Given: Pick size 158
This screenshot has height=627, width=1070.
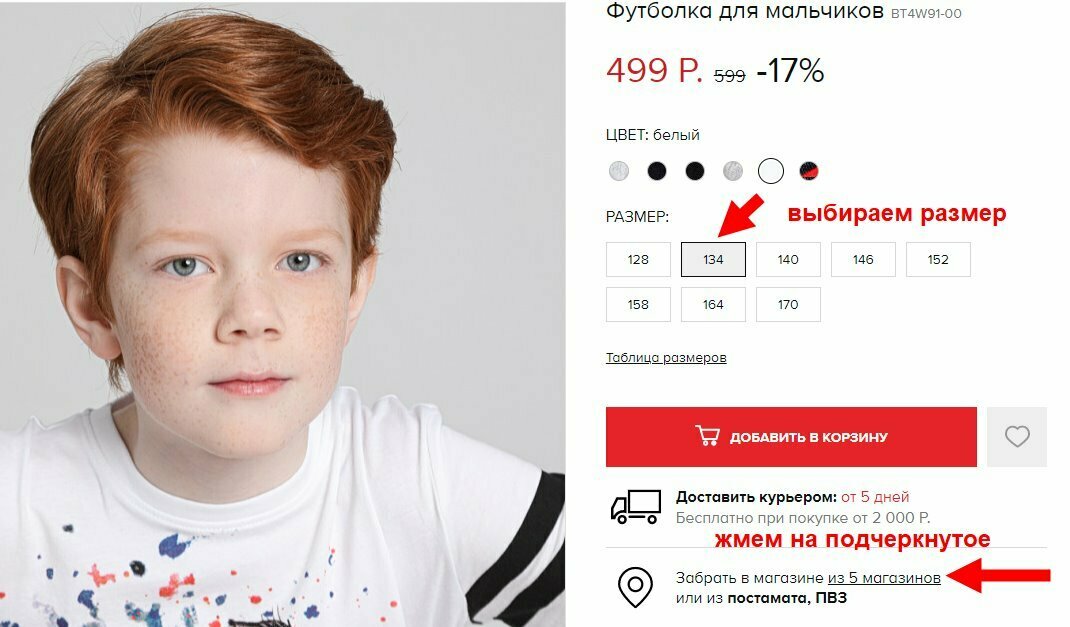Looking at the screenshot, I should point(638,304).
